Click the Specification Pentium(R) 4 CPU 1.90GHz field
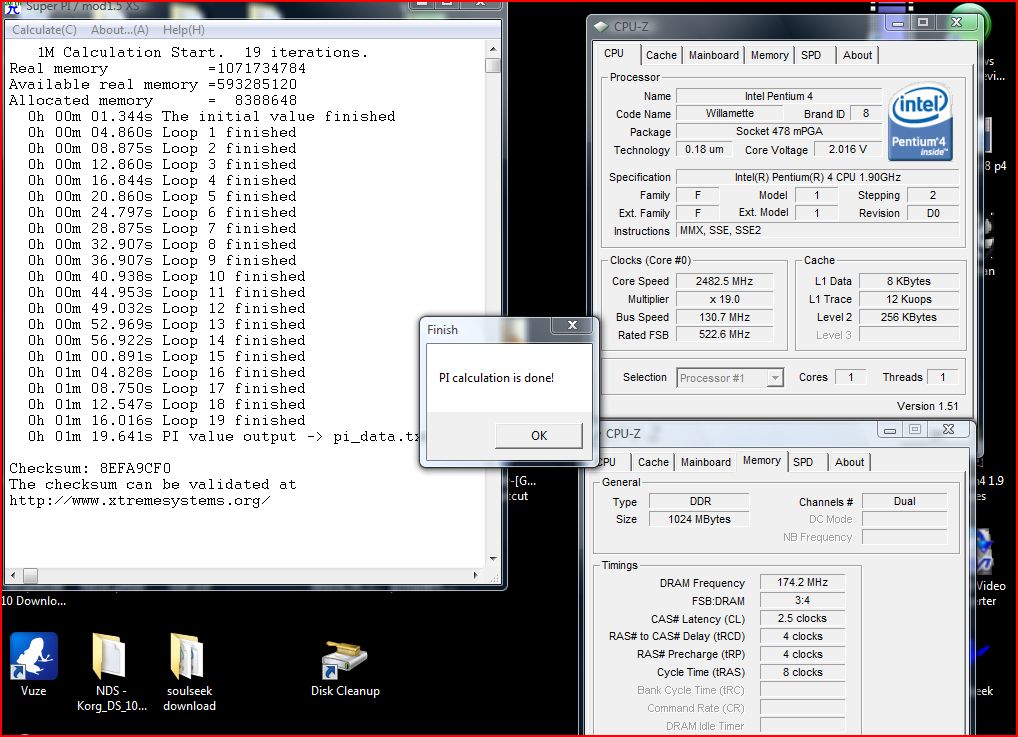Screen dimensions: 1018x737 coord(817,177)
